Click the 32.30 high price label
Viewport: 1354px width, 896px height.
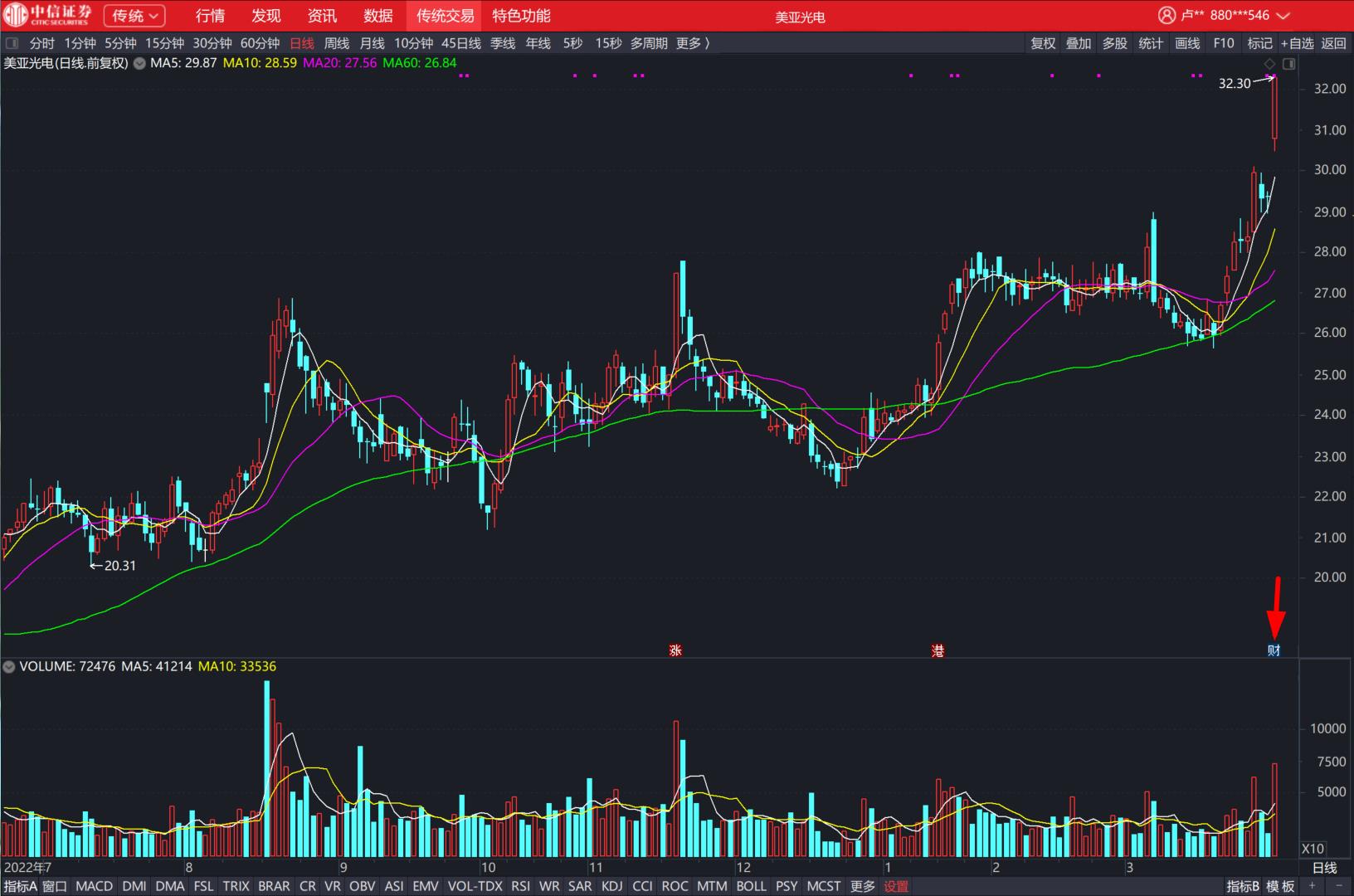pos(1234,83)
